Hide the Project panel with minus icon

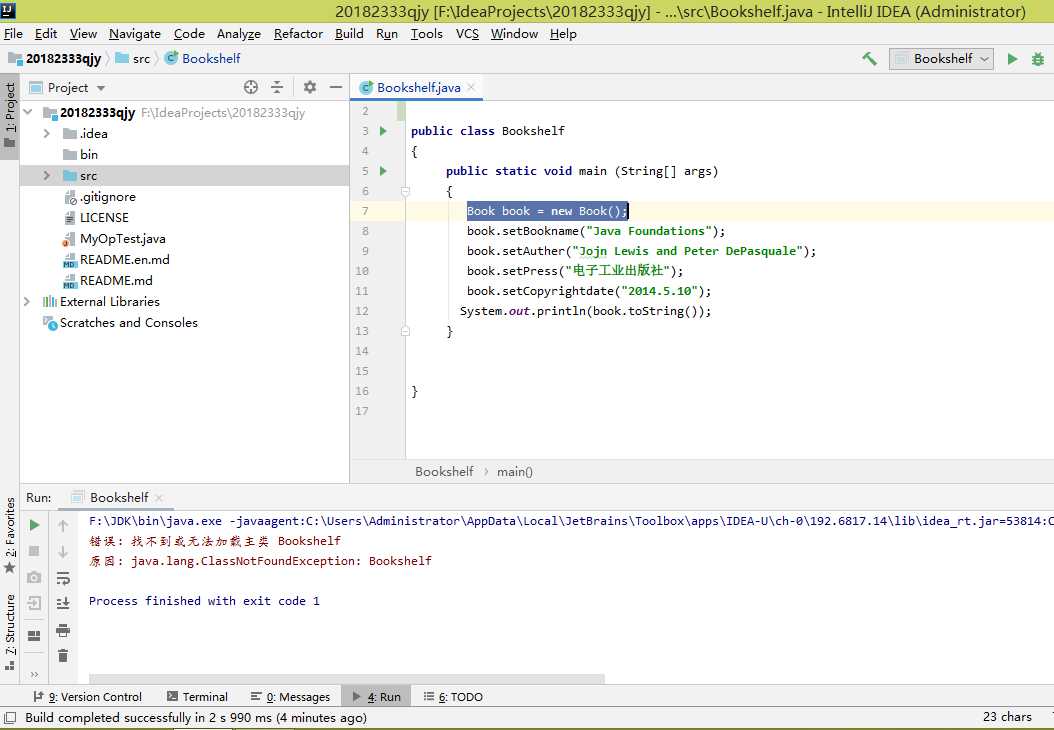point(336,87)
